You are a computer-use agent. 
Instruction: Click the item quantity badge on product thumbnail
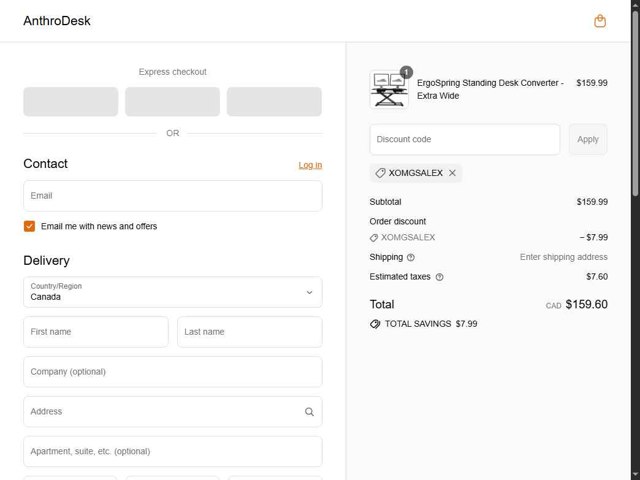(x=406, y=72)
